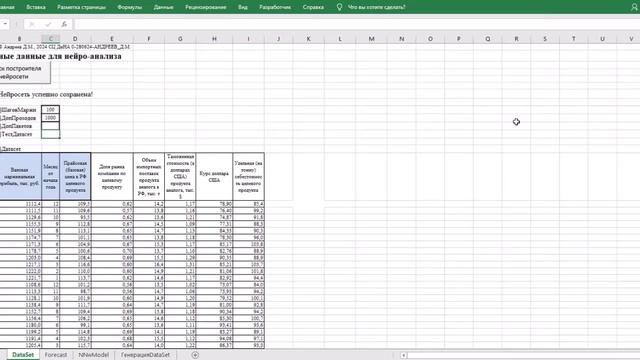
Task: Switch to the Forecast sheet tab
Action: click(x=56, y=355)
